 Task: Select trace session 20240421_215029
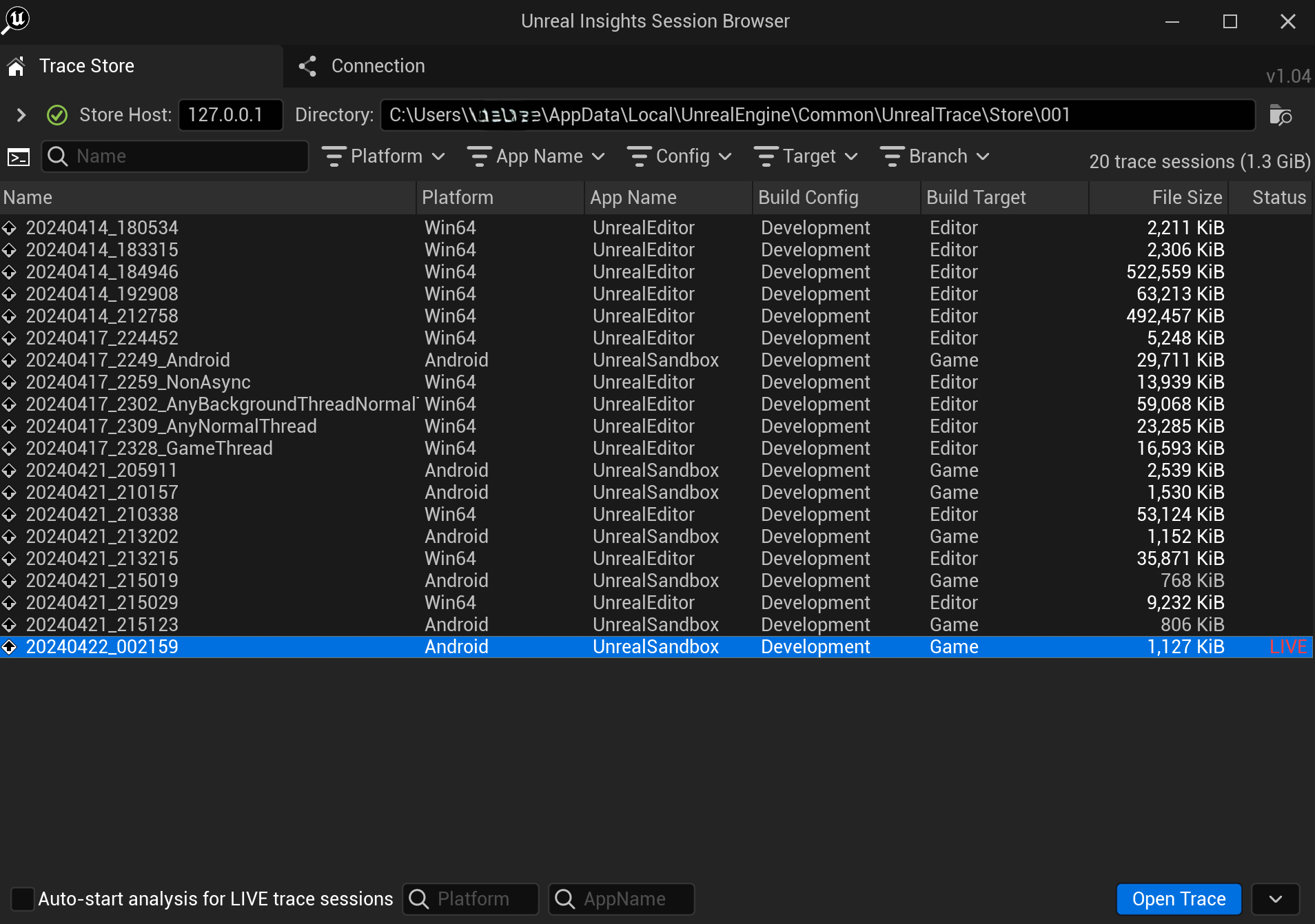pyautogui.click(x=656, y=603)
